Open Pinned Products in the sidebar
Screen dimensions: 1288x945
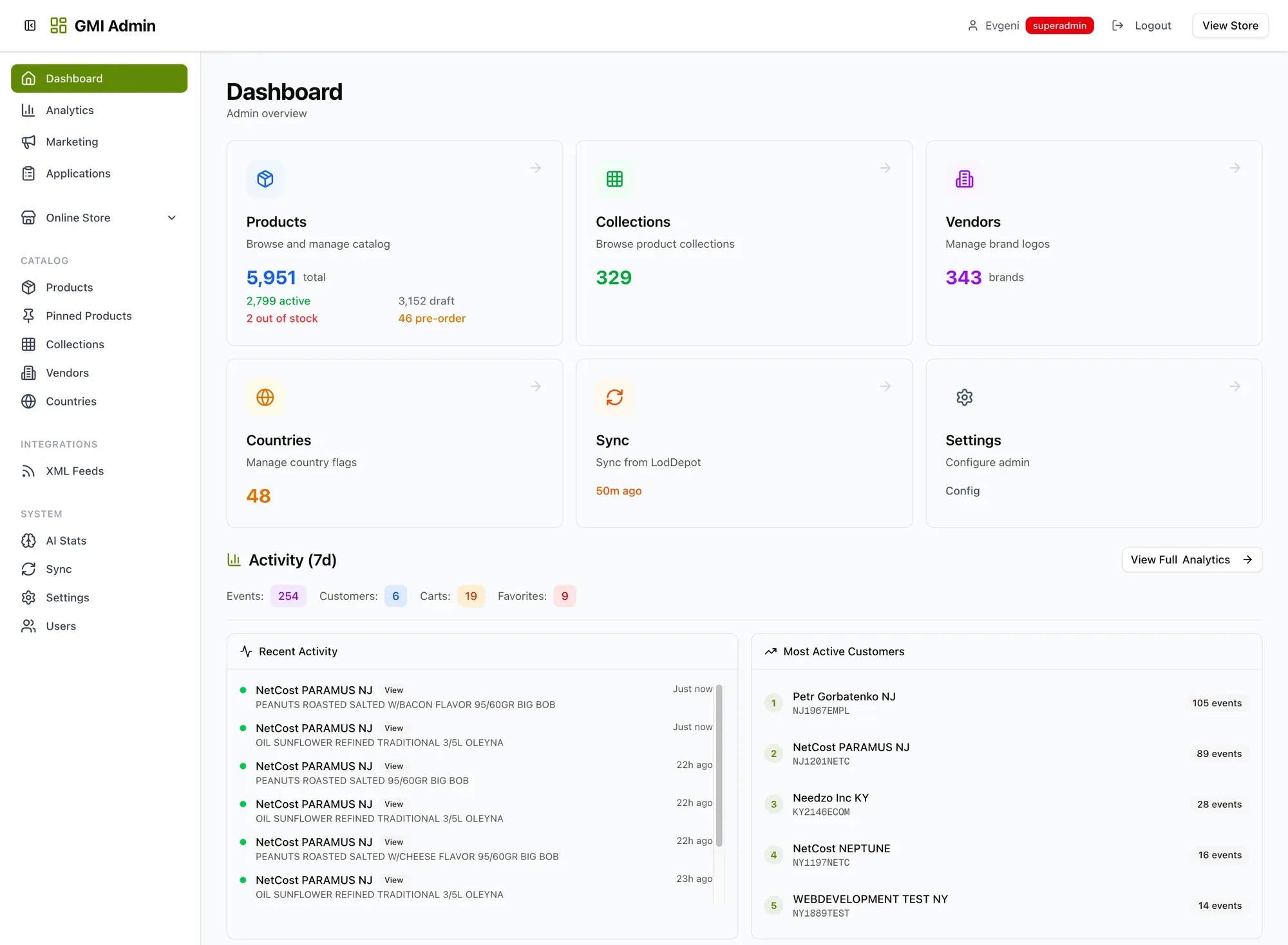coord(99,315)
